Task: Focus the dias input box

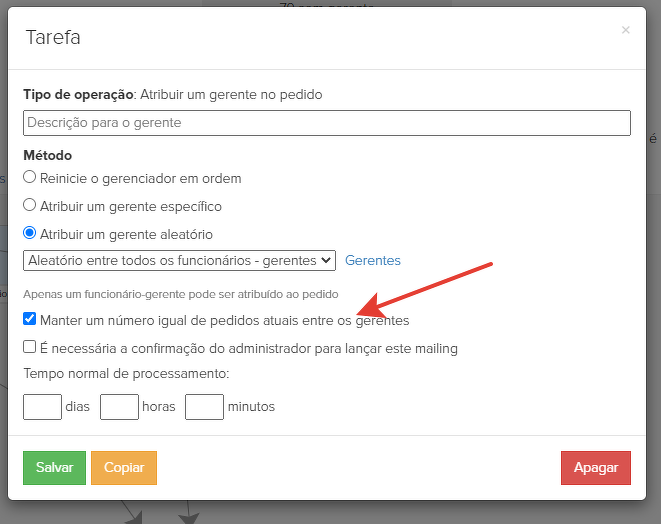Action: pos(42,406)
